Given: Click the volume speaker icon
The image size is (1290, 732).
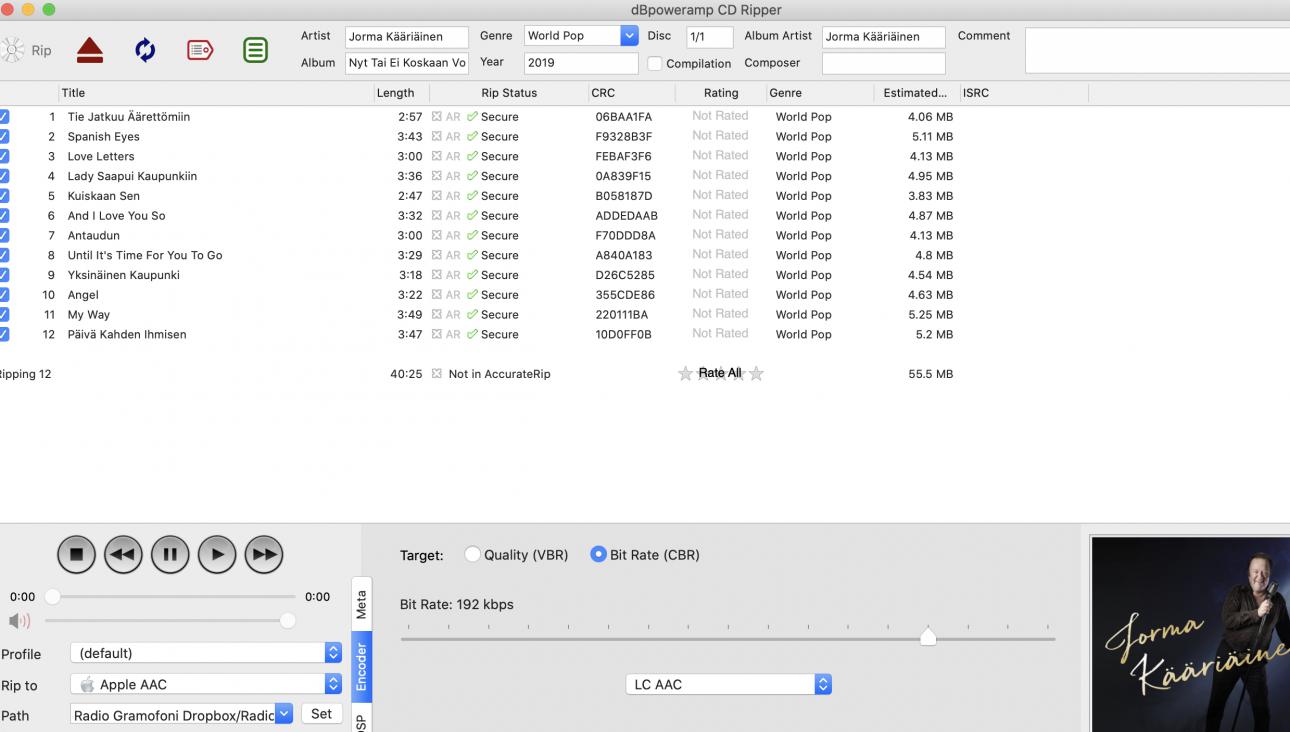Looking at the screenshot, I should pyautogui.click(x=19, y=621).
